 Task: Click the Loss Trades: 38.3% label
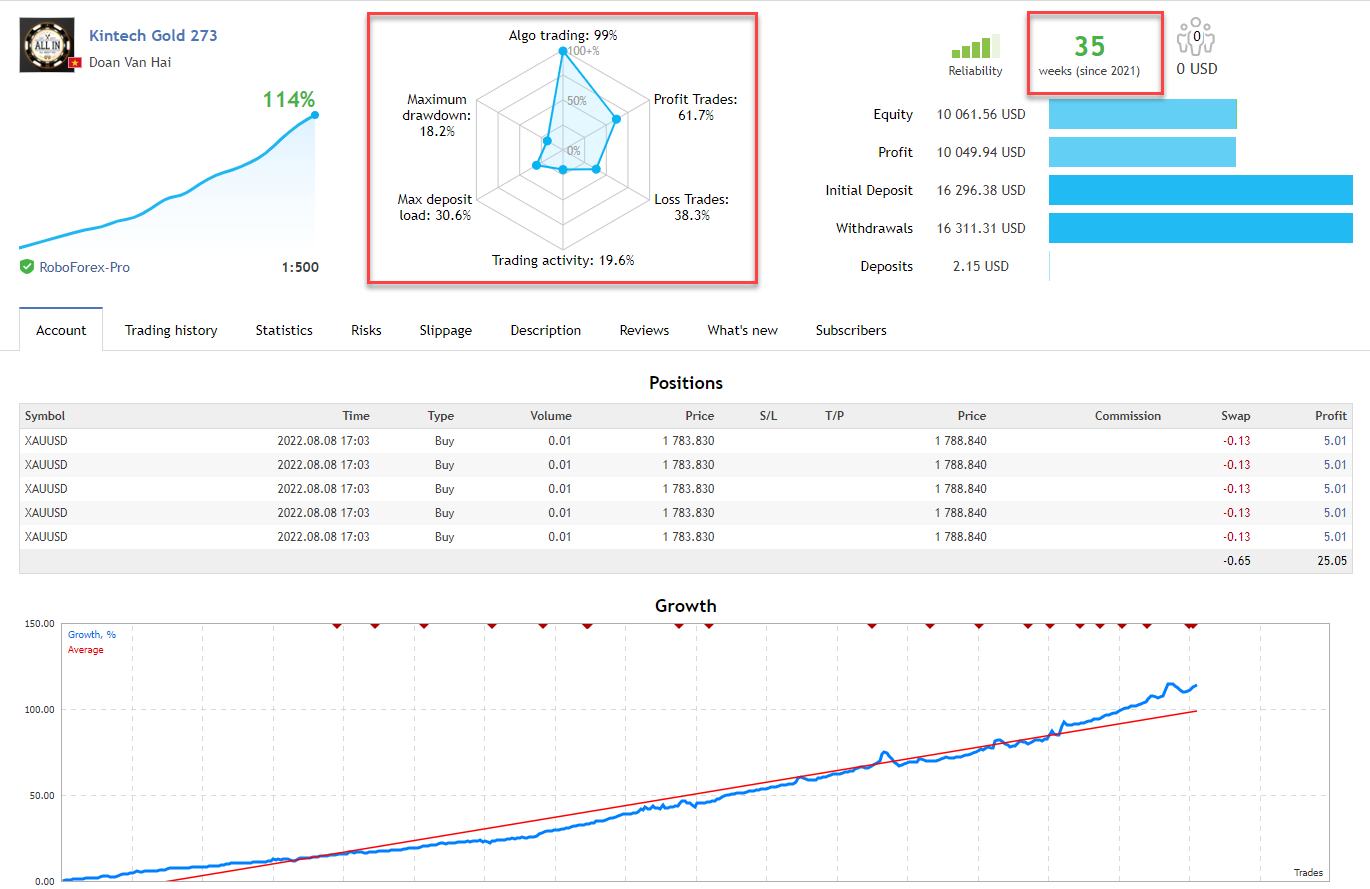(691, 207)
